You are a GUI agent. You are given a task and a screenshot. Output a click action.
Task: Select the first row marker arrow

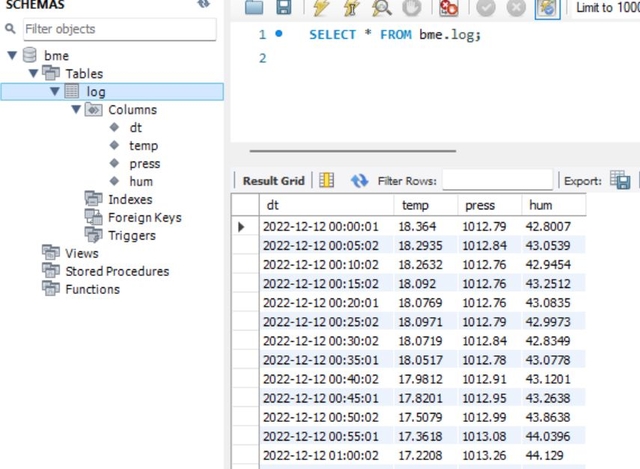(241, 227)
